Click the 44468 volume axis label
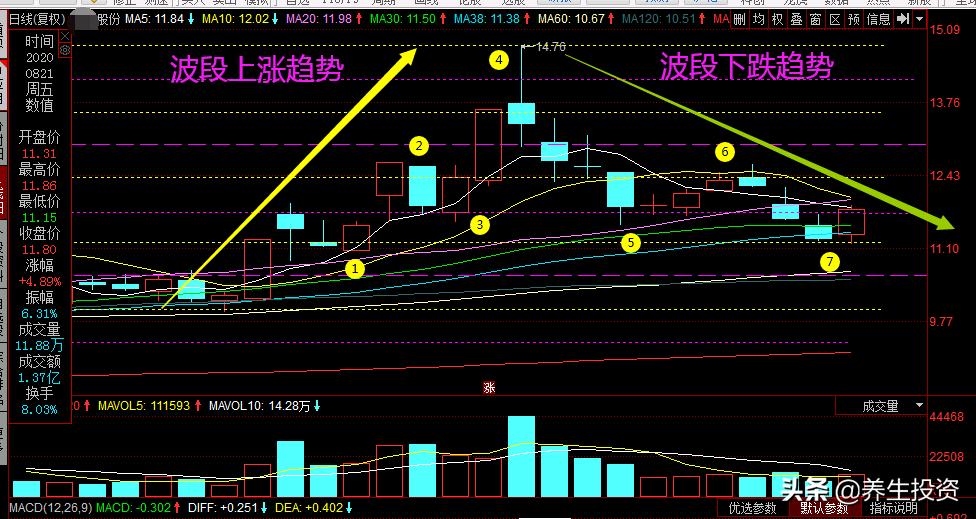 (x=947, y=417)
